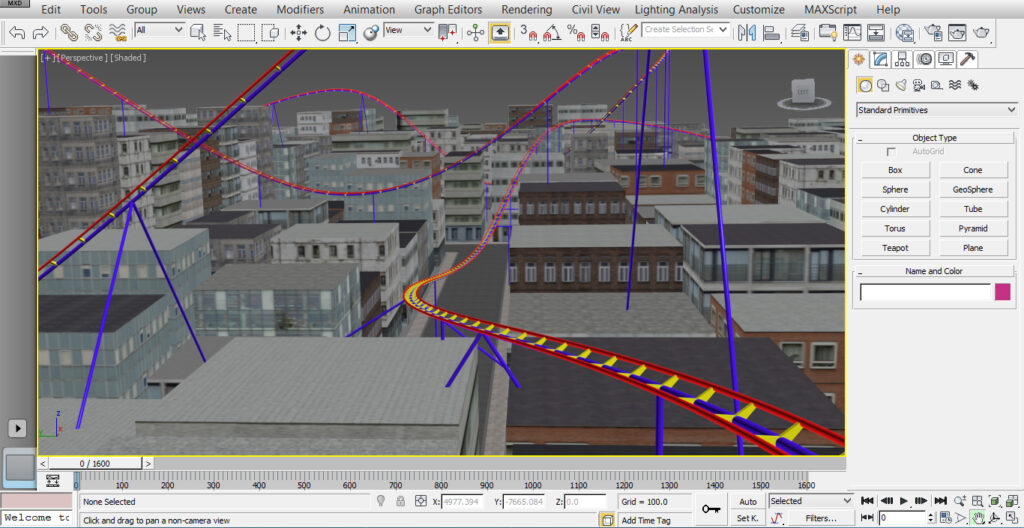The height and width of the screenshot is (528, 1024).
Task: Click the Mirror tool icon
Action: 746,32
